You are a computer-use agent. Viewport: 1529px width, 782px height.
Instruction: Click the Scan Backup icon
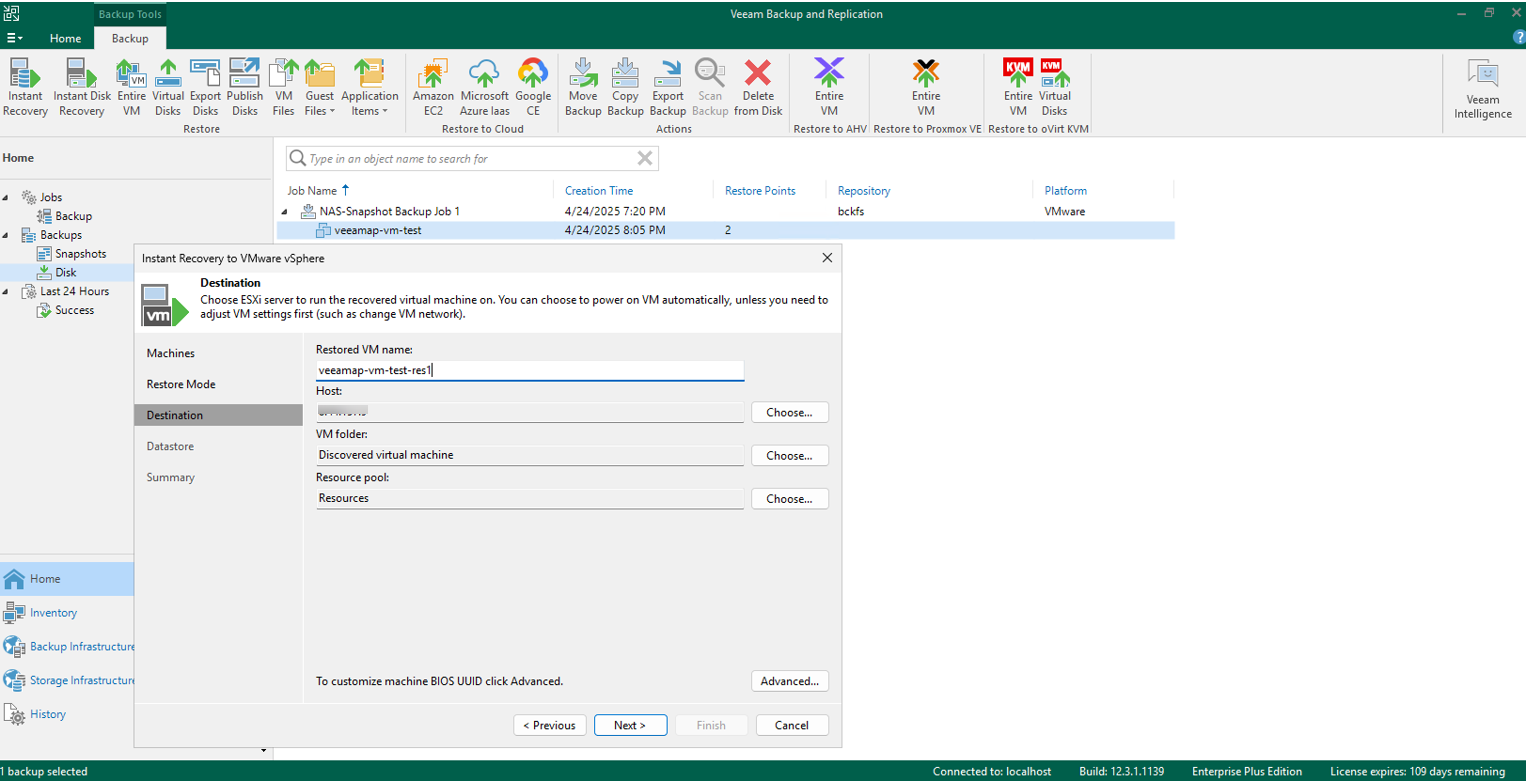[710, 88]
